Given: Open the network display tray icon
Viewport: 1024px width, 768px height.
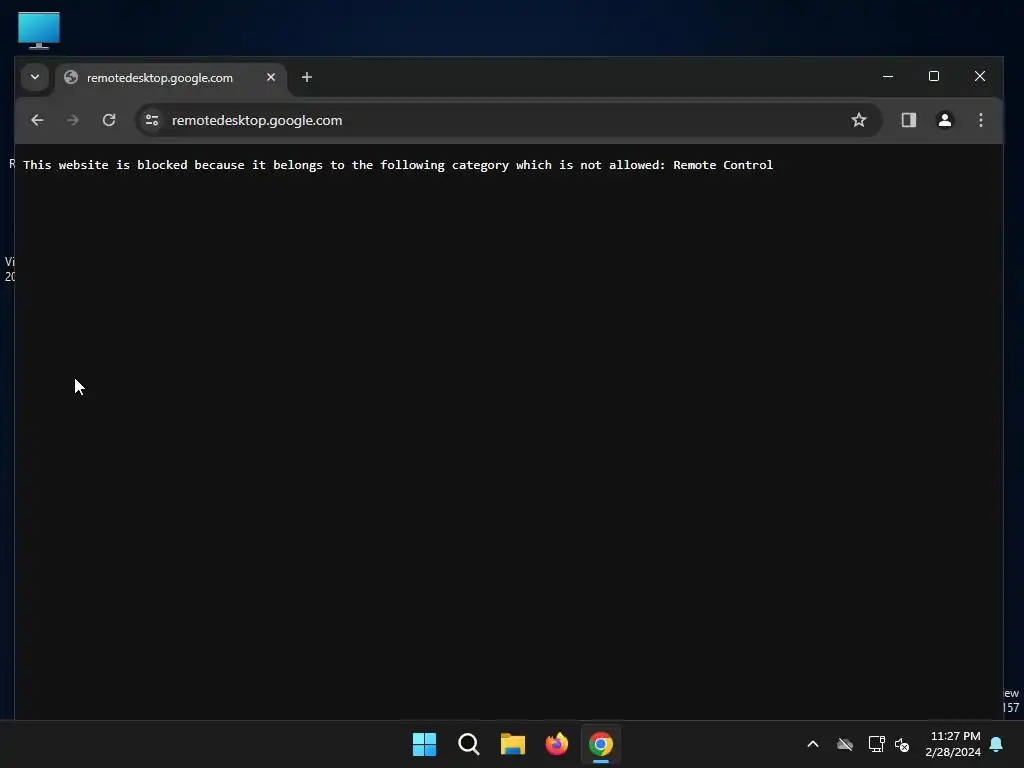Looking at the screenshot, I should [876, 744].
